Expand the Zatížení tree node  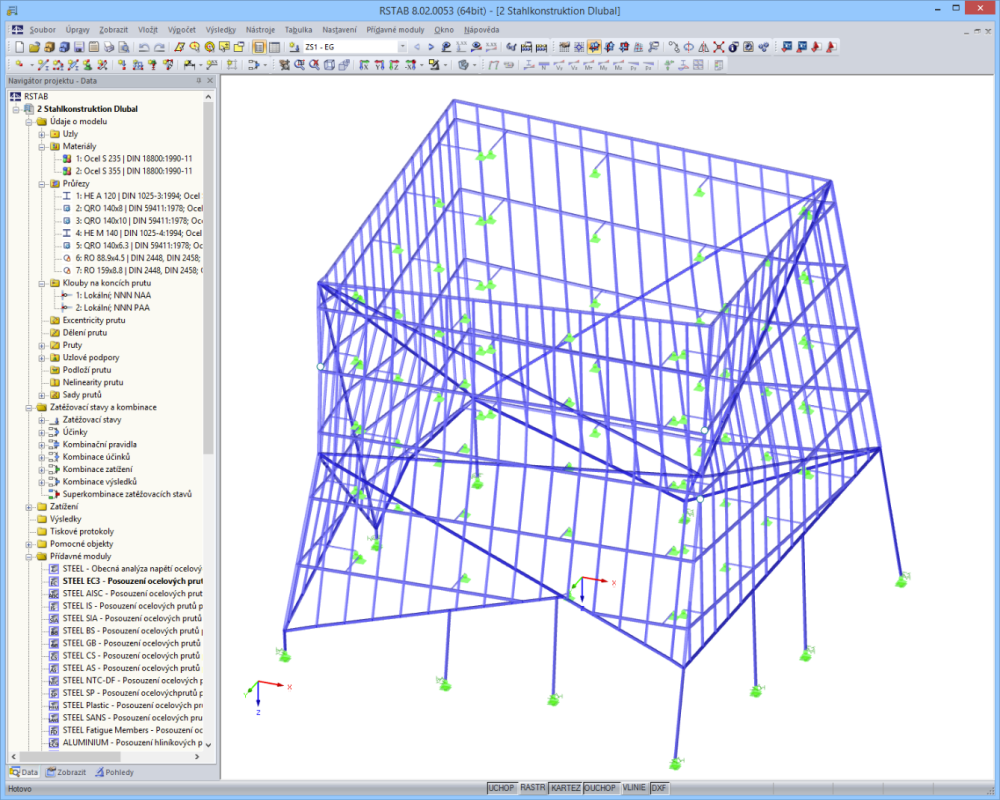(x=29, y=507)
